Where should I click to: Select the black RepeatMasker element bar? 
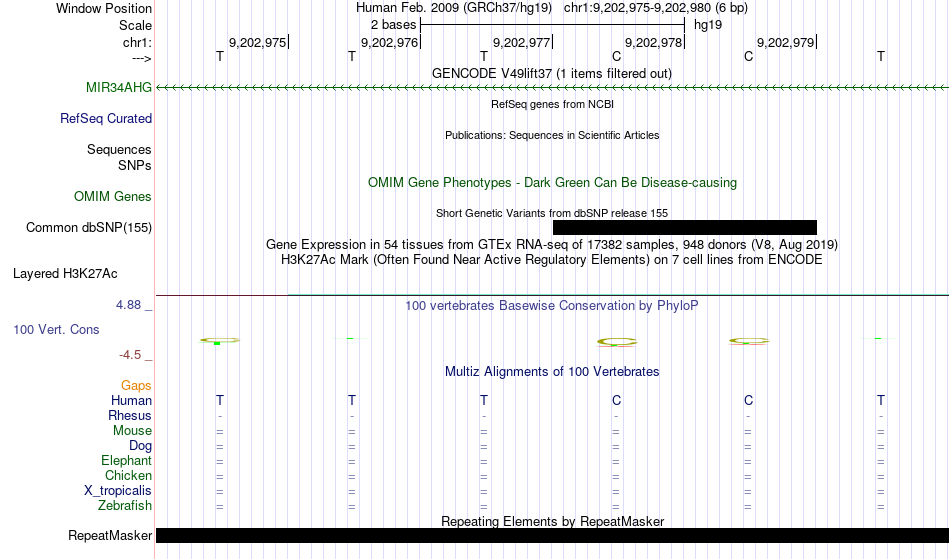click(552, 535)
